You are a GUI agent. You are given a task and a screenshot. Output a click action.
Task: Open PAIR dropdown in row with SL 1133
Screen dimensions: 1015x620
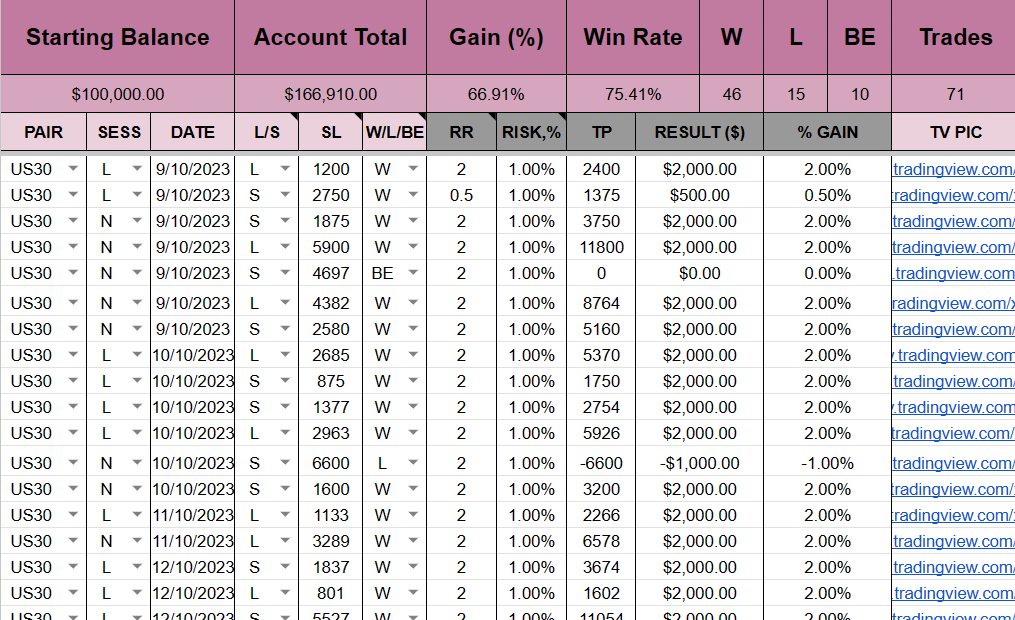pos(73,515)
